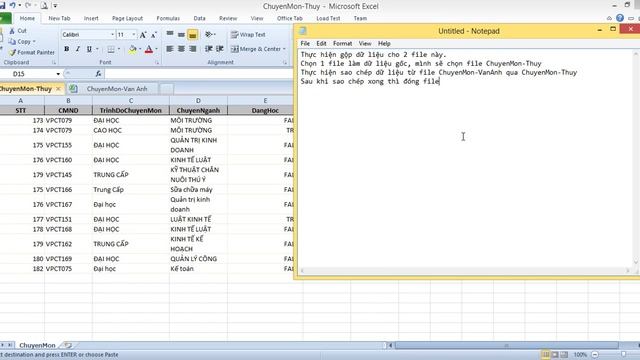Close the ChuyenMon-Thuy workbook tab
640x360 pixels.
click(x=58, y=89)
